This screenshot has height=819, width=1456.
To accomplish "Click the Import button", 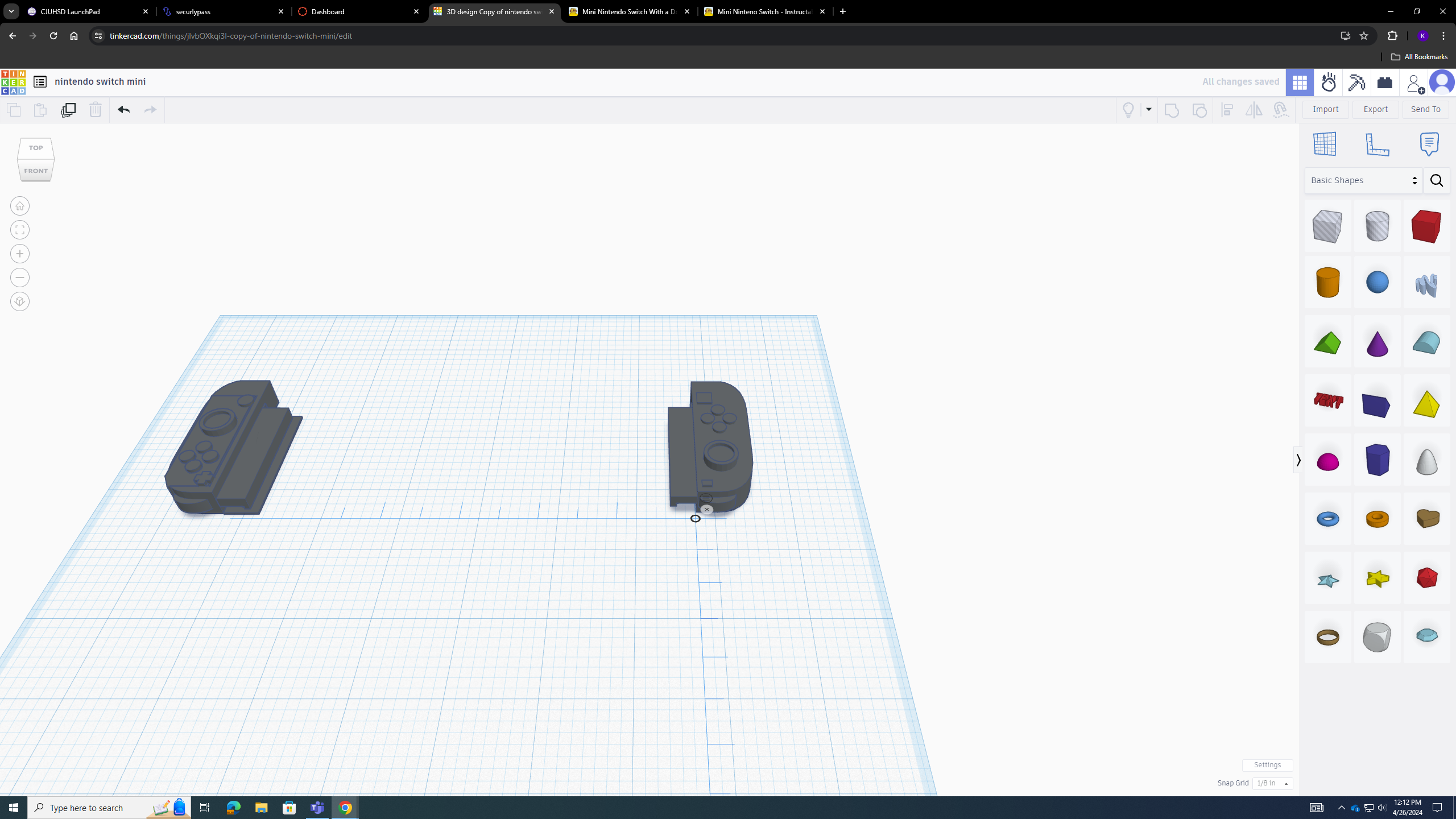I will coord(1325,109).
